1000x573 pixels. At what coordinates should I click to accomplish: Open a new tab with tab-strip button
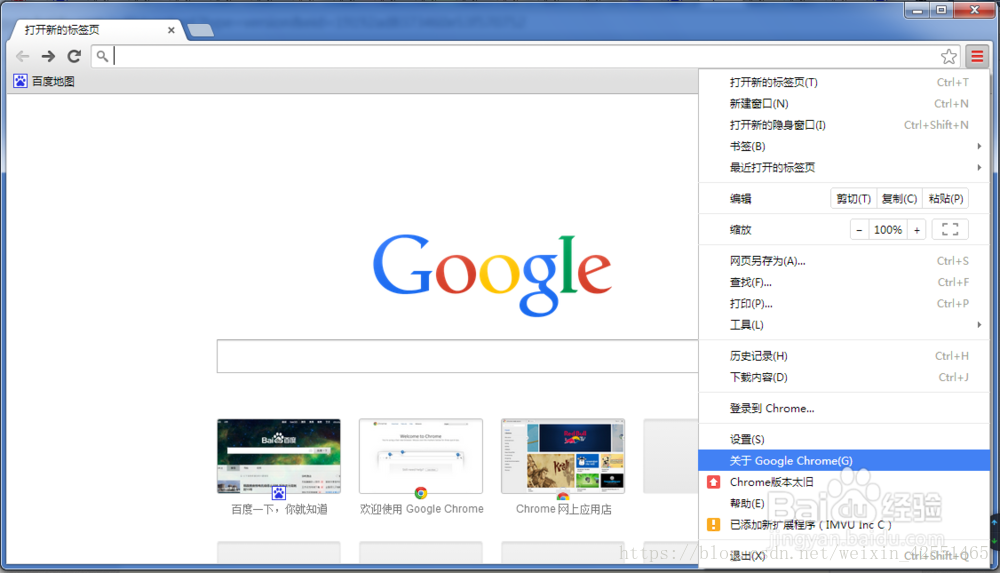point(201,30)
